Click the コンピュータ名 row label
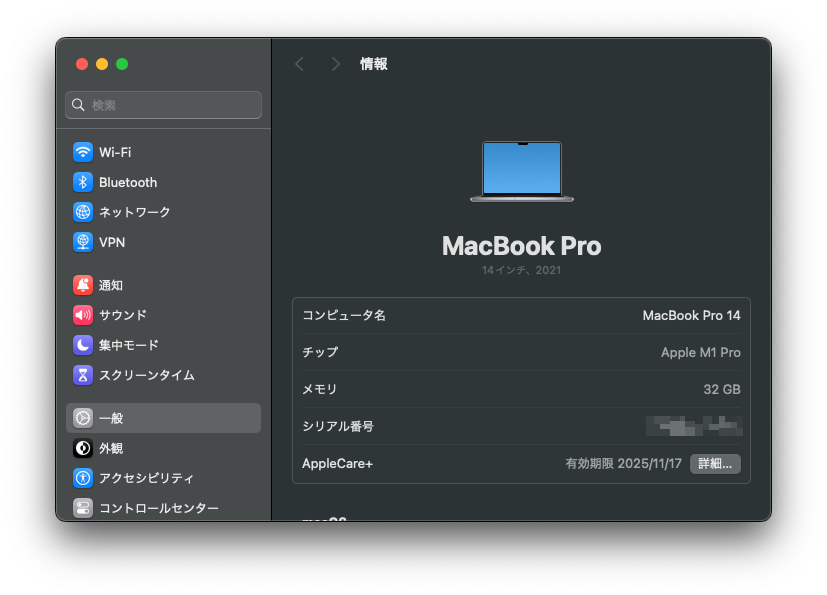The height and width of the screenshot is (595, 827). [x=344, y=315]
